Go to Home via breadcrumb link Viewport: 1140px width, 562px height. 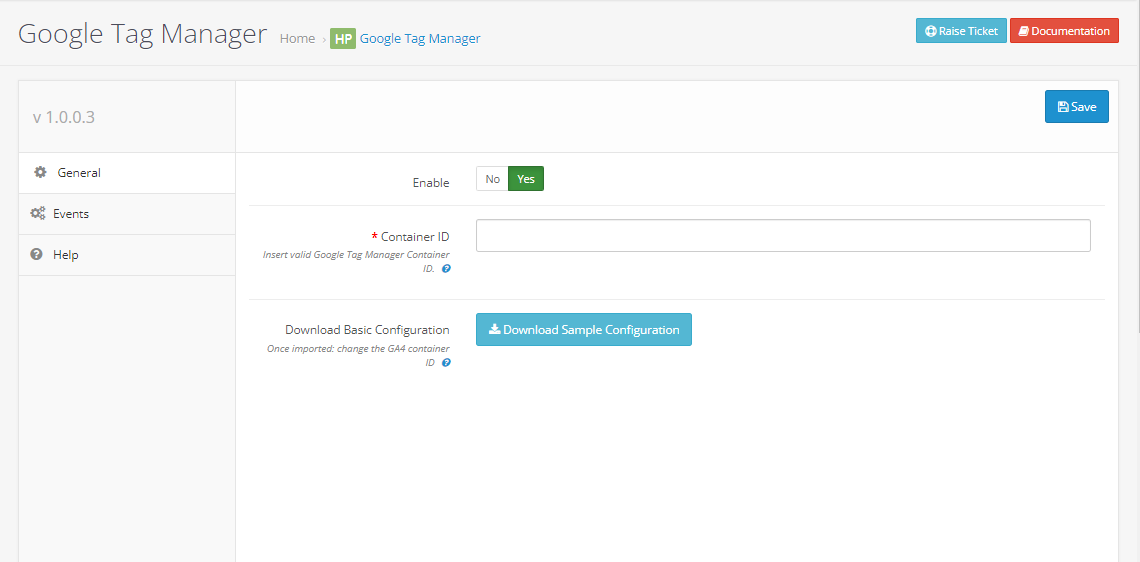point(297,39)
